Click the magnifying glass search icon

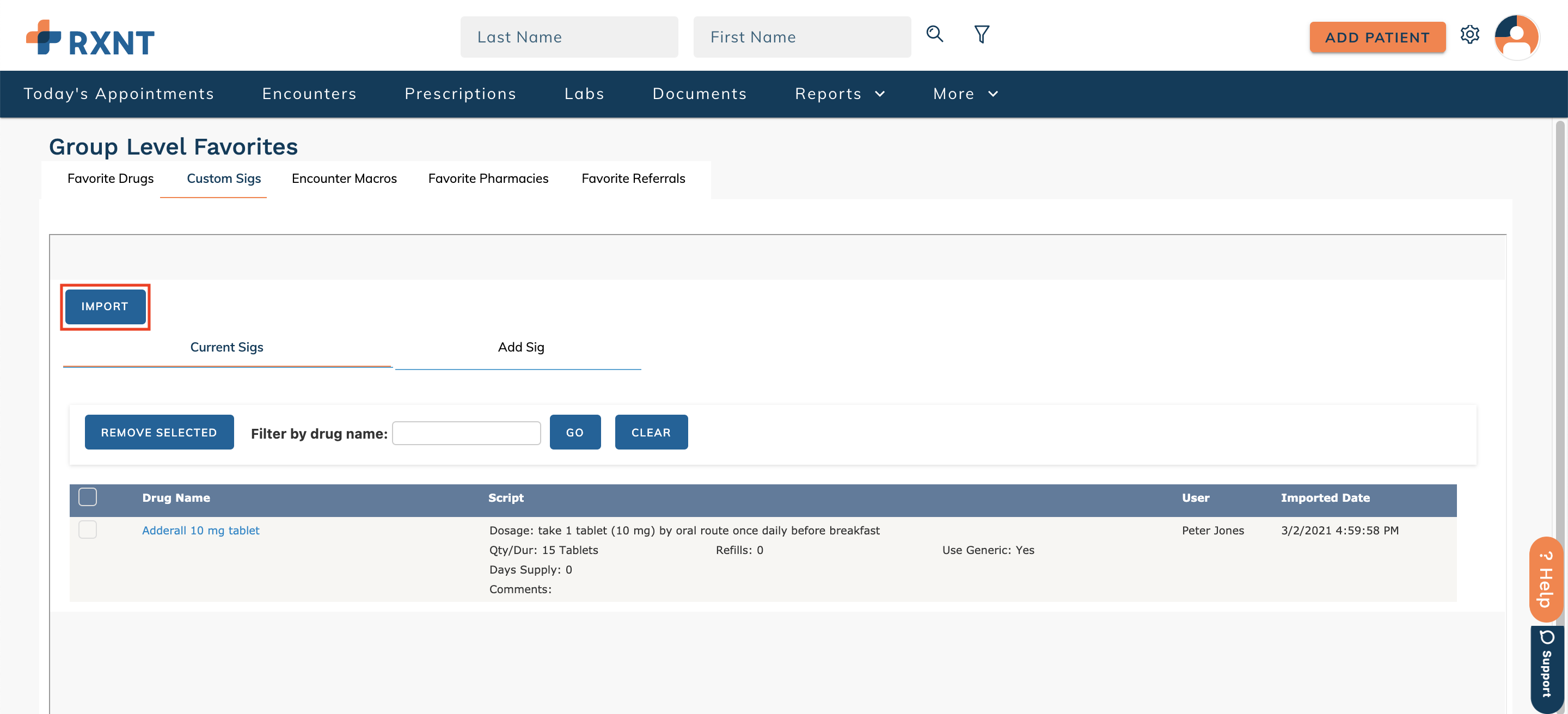point(934,34)
